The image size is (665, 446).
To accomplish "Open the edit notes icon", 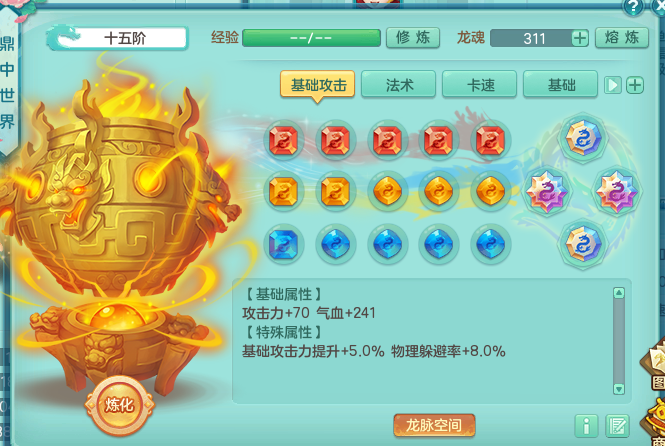I will (x=617, y=426).
